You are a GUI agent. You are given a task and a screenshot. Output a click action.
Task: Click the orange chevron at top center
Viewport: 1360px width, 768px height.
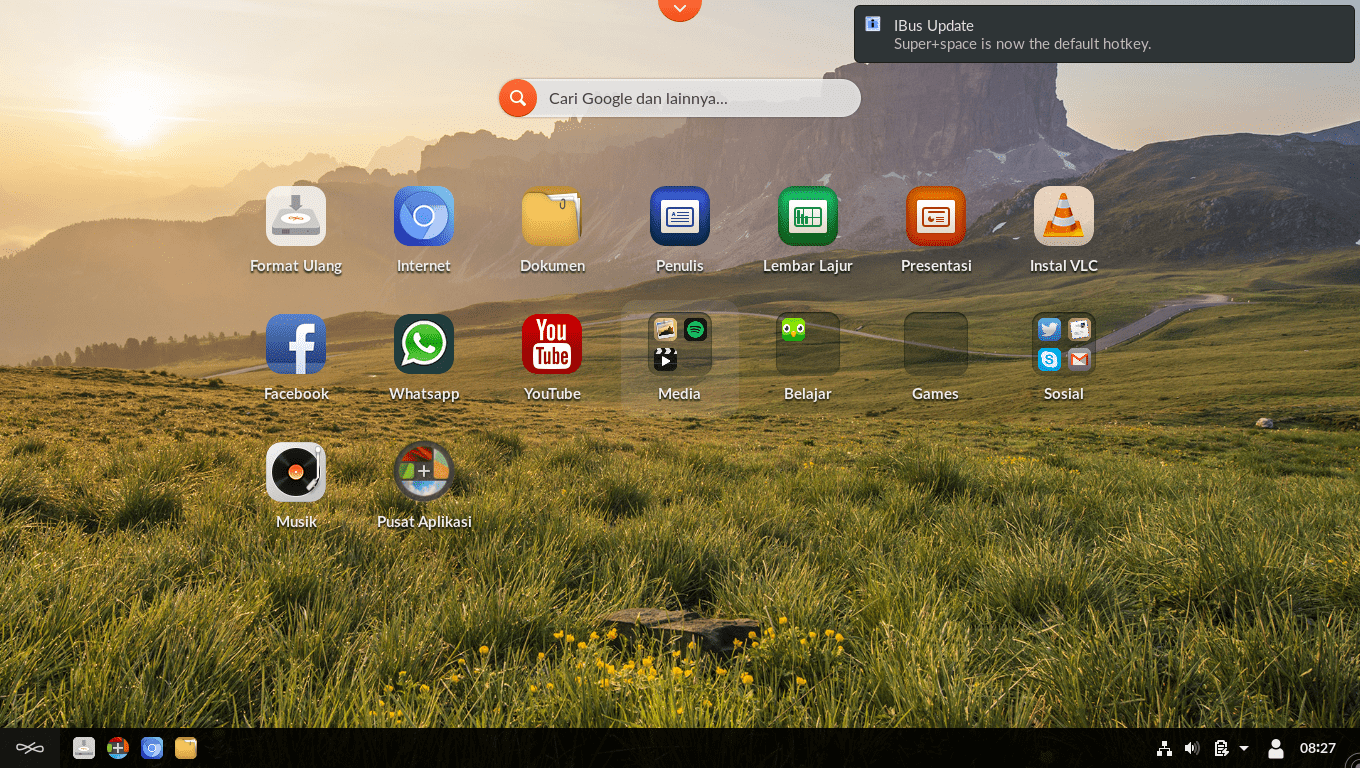680,9
